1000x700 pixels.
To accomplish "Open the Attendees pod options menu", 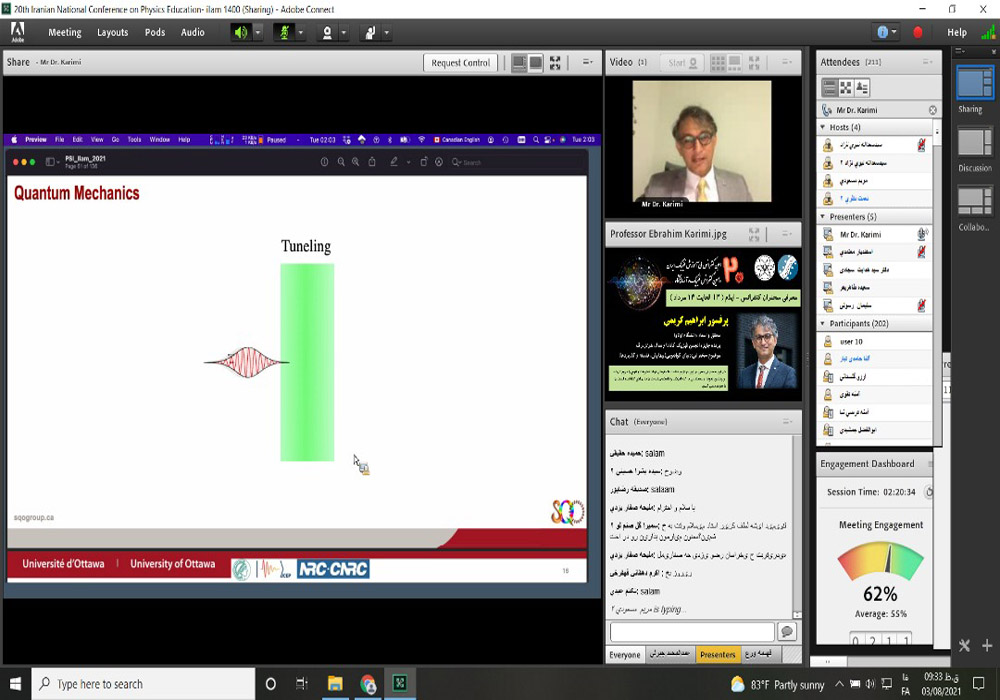I will click(x=931, y=62).
